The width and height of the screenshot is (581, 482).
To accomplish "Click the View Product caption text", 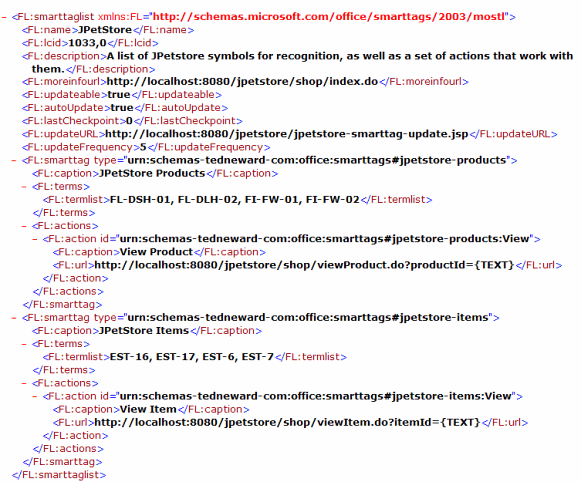I will pyautogui.click(x=156, y=252).
